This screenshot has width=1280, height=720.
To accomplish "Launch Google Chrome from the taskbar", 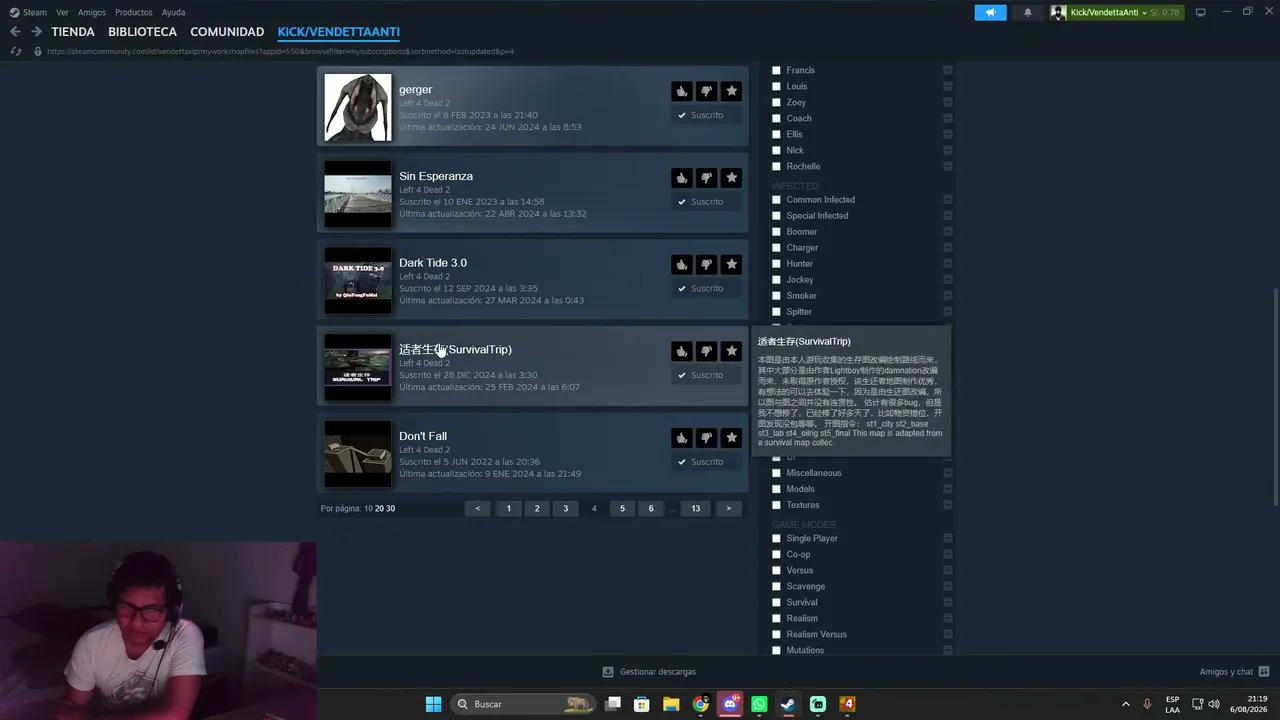I will (x=700, y=704).
